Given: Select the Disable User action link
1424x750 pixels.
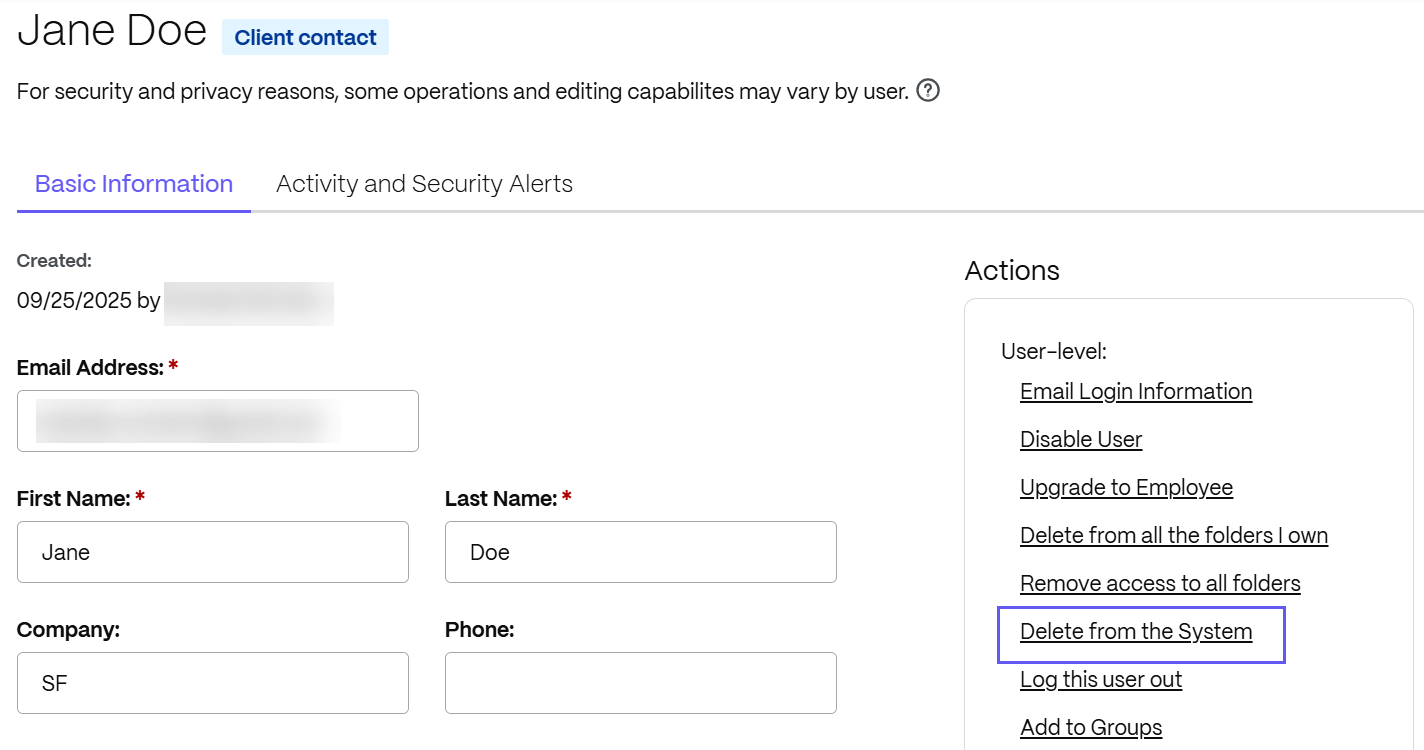Looking at the screenshot, I should tap(1080, 440).
